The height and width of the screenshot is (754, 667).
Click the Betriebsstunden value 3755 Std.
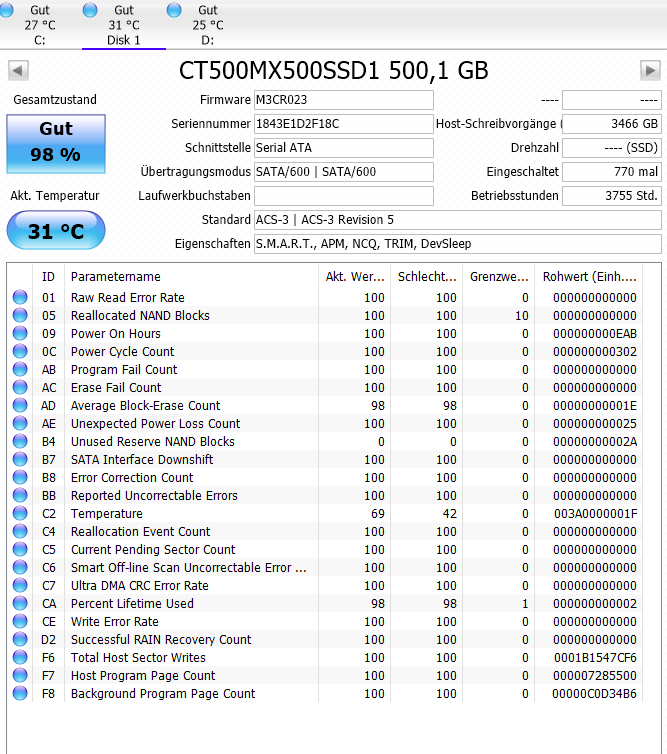612,196
